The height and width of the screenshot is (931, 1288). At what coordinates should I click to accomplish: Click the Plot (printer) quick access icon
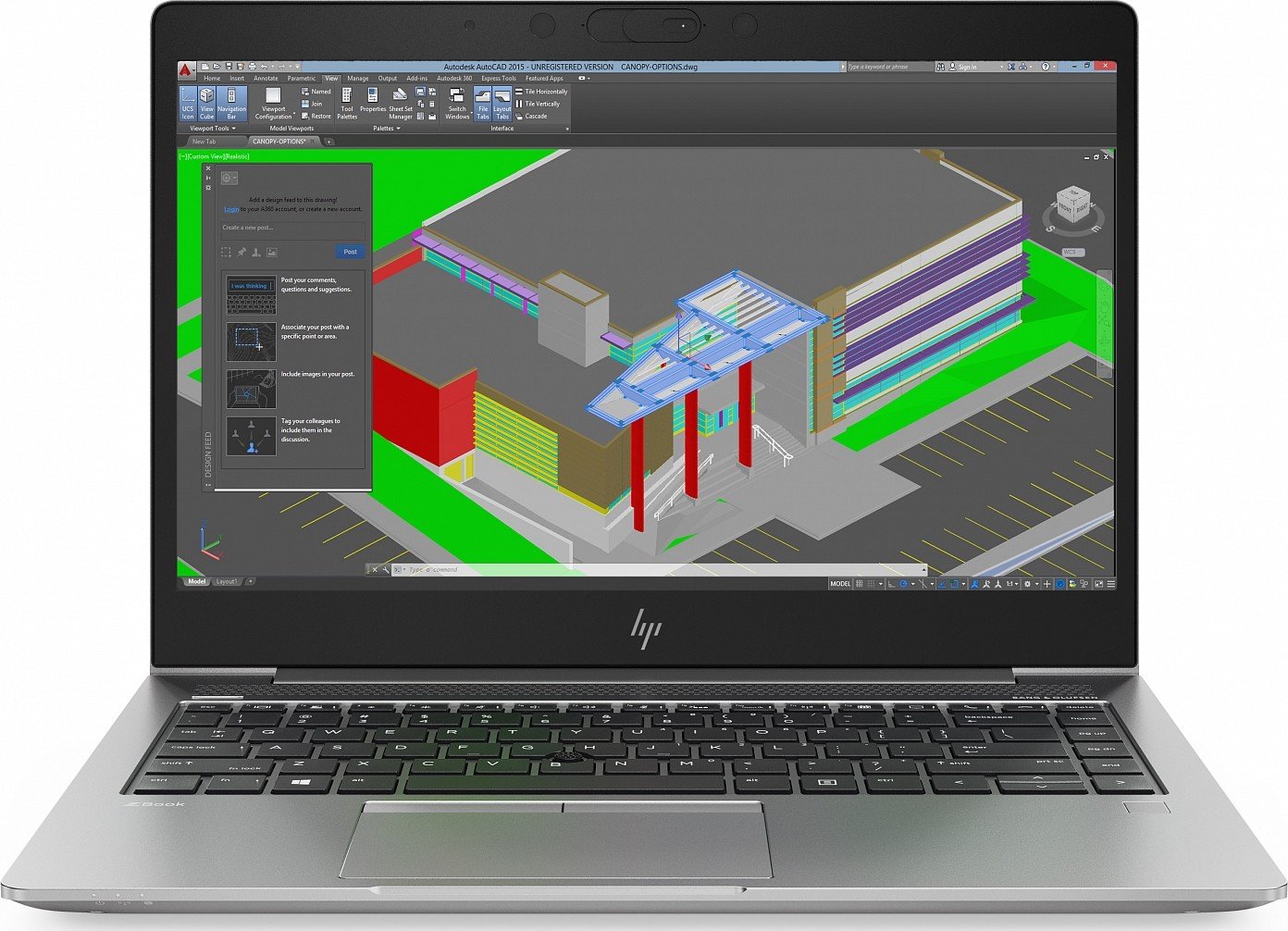(253, 67)
